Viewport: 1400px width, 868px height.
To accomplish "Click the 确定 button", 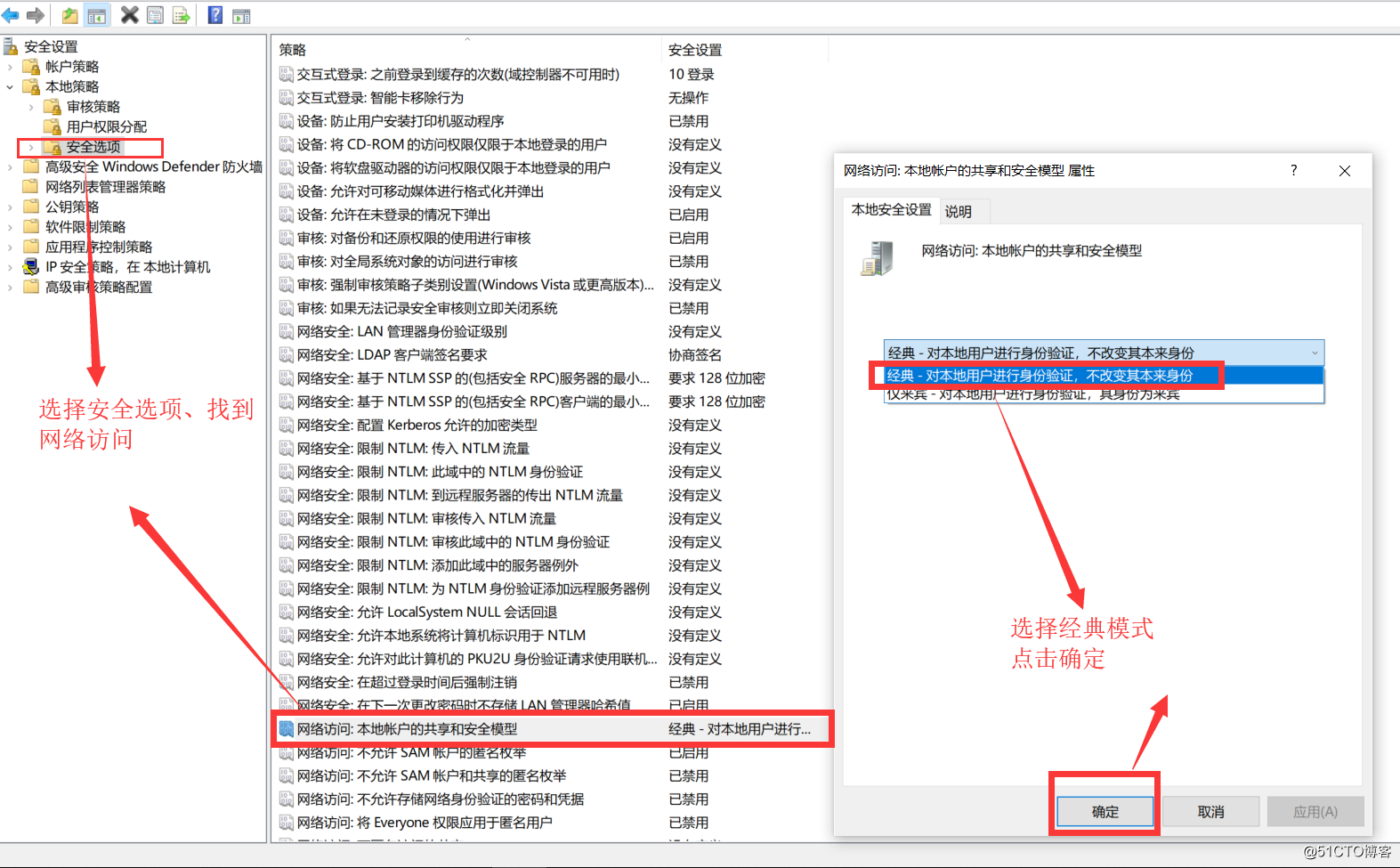I will pyautogui.click(x=1105, y=812).
